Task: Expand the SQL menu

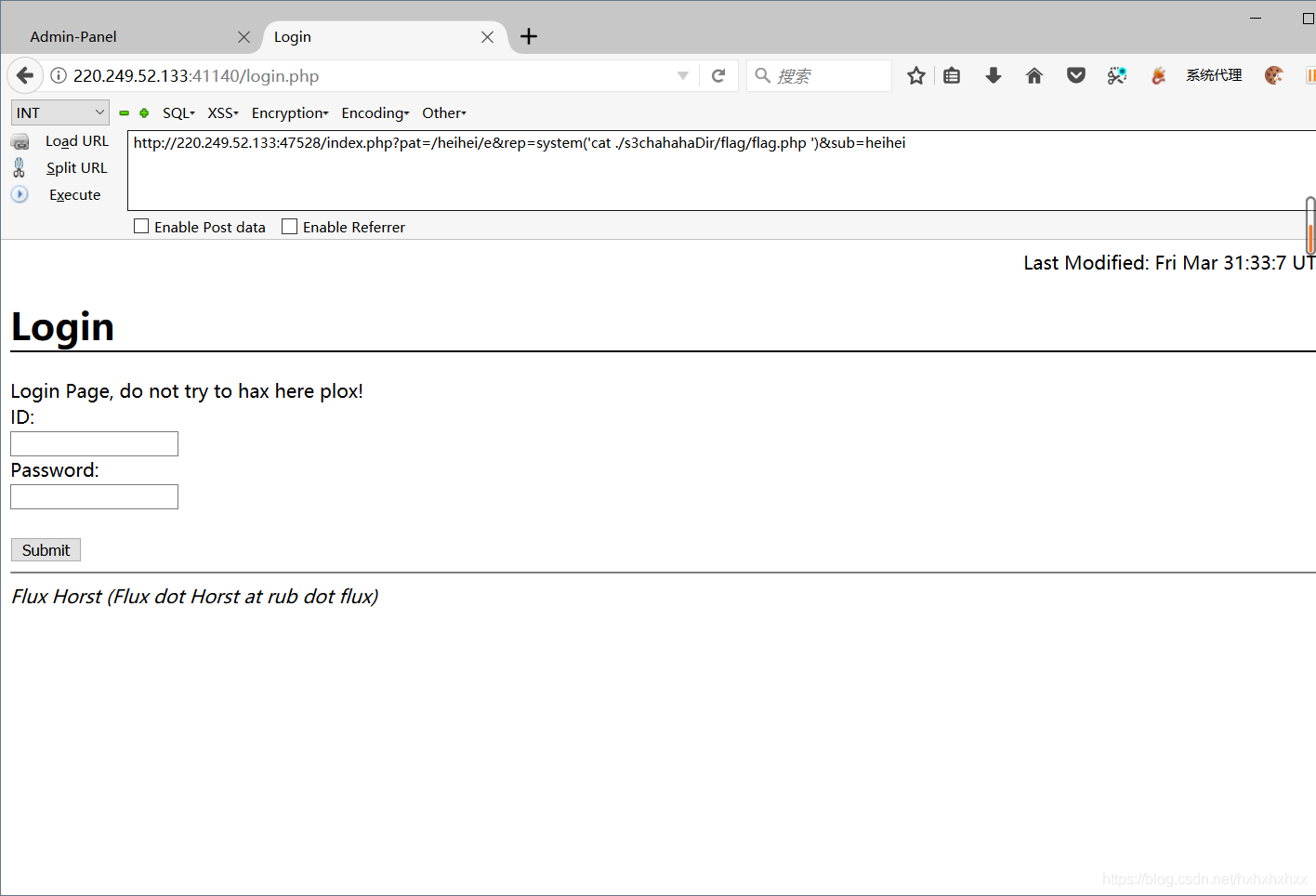Action: pyautogui.click(x=178, y=112)
